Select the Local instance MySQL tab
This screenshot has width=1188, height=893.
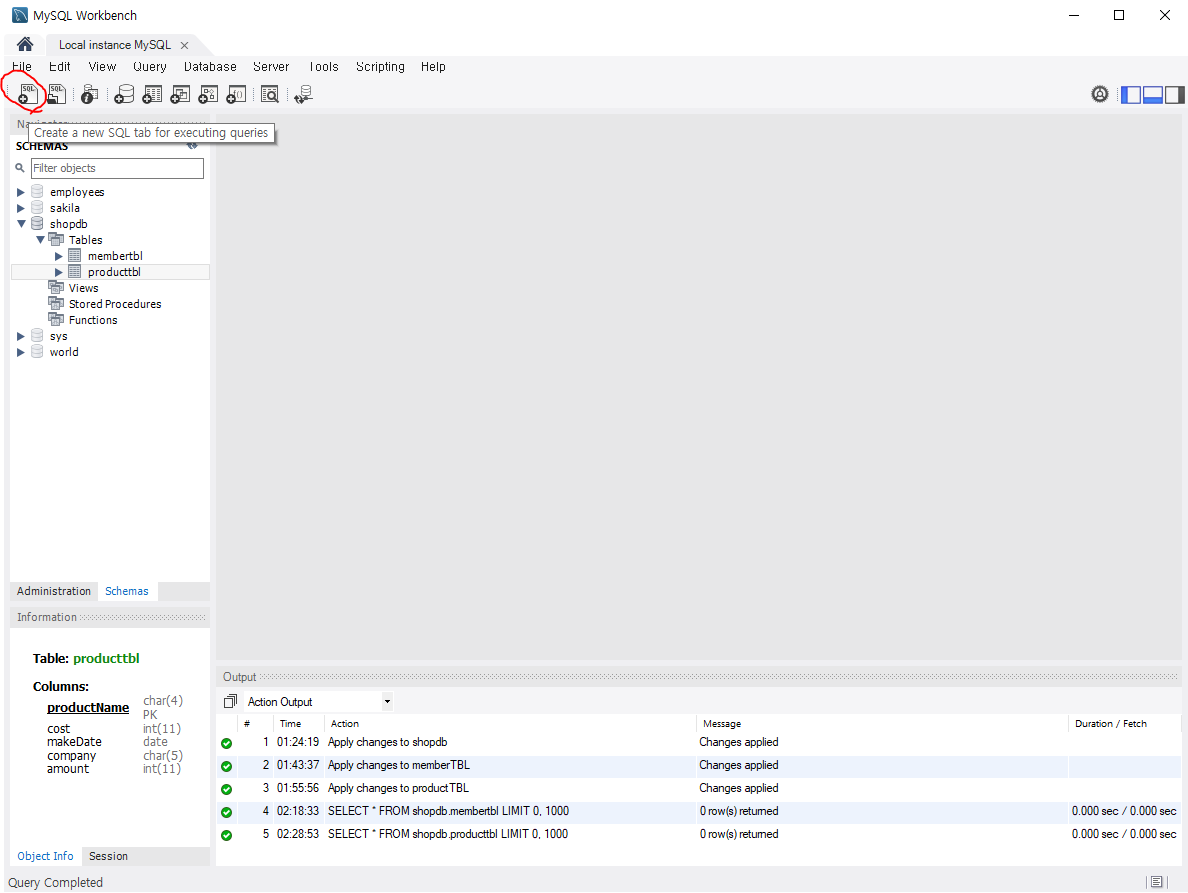115,45
